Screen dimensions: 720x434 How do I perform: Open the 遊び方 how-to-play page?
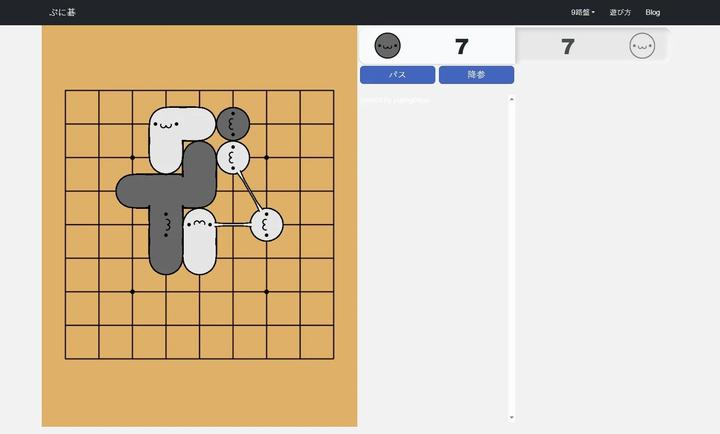coord(620,12)
